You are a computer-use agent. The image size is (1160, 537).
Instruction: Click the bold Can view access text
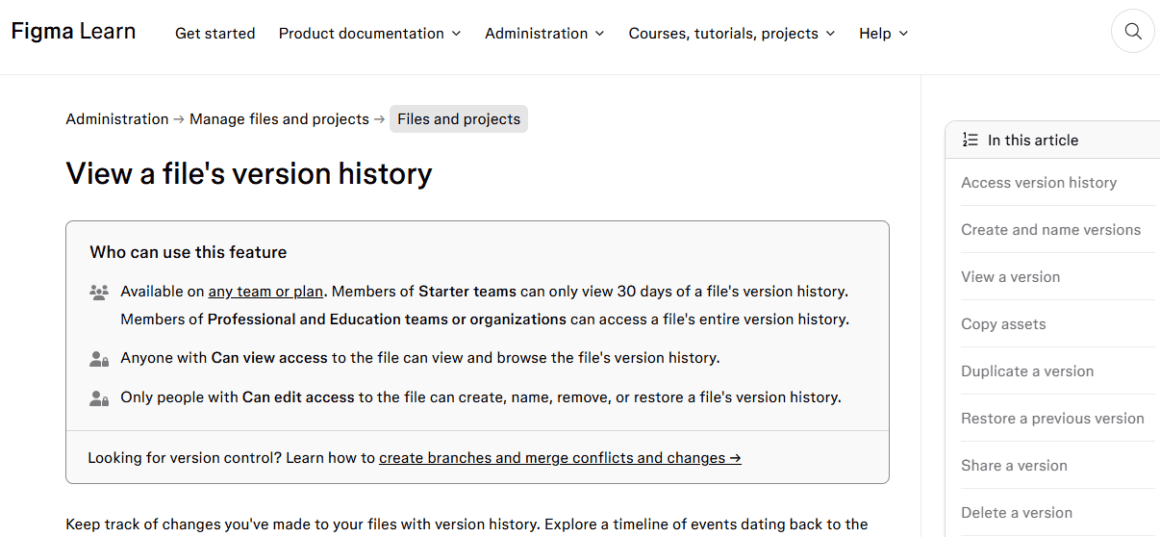tap(269, 358)
